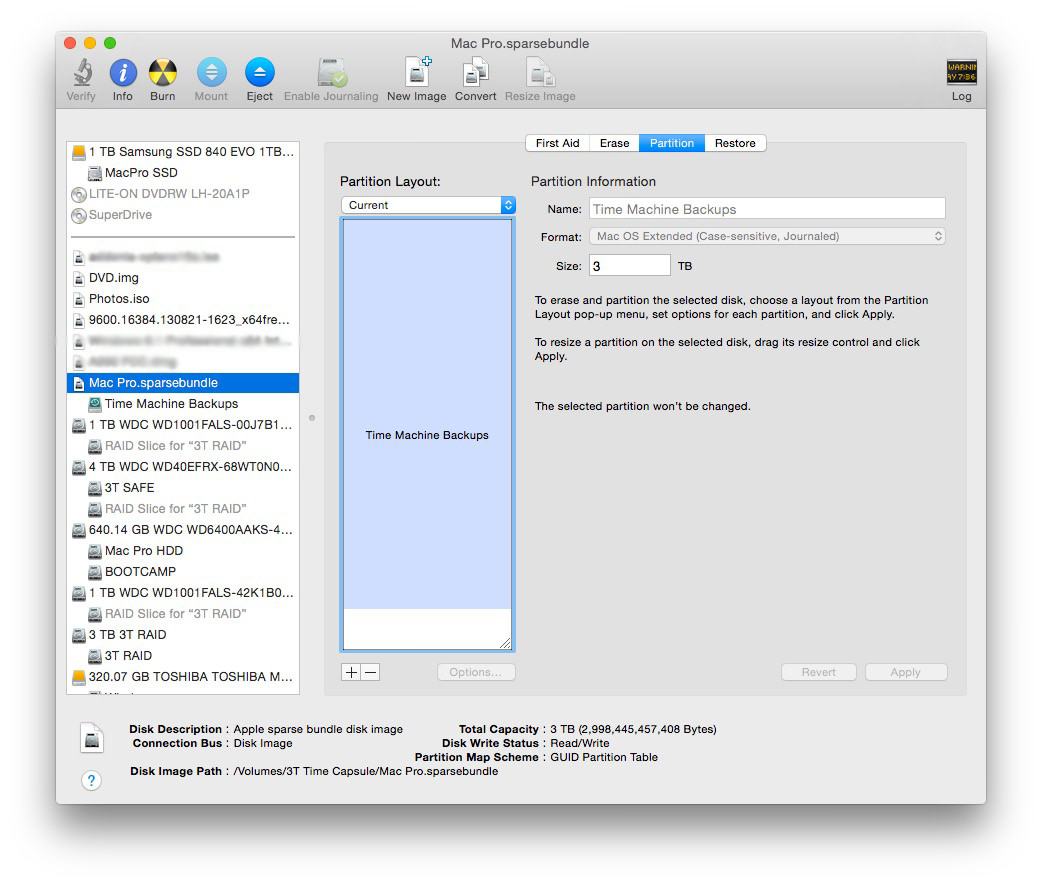Image resolution: width=1042 pixels, height=884 pixels.
Task: Click the Size field showing 3
Action: pyautogui.click(x=630, y=266)
